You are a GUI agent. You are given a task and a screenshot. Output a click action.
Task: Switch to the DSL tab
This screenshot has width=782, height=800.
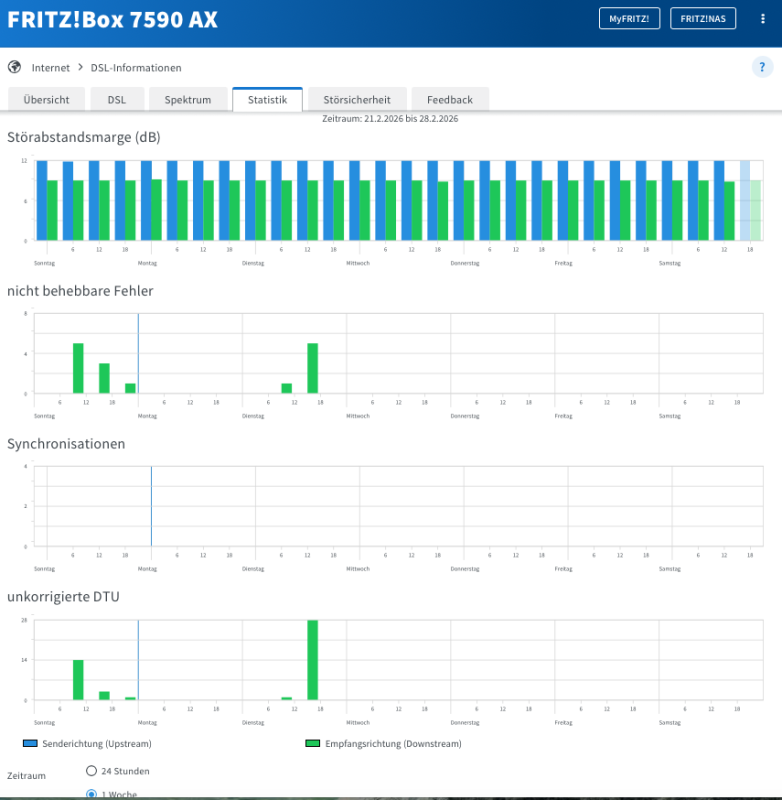[x=117, y=100]
